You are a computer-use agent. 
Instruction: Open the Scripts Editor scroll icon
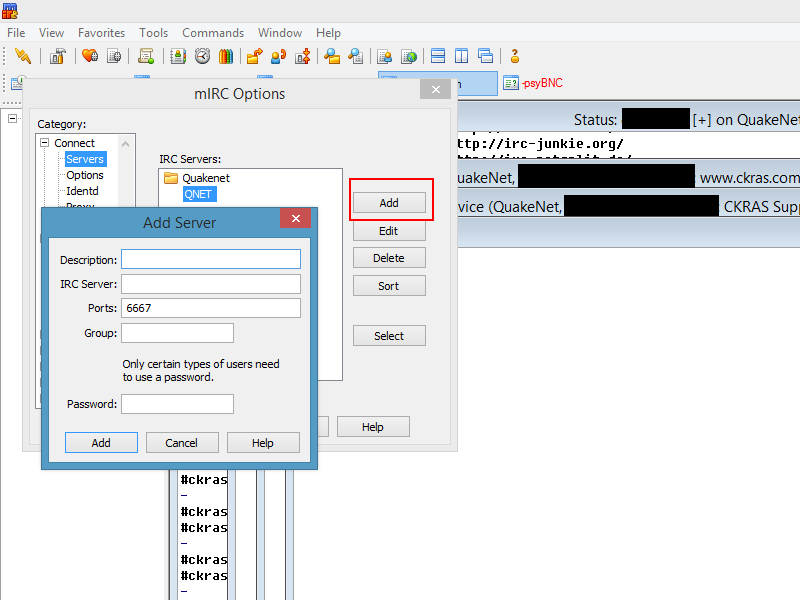pos(146,56)
